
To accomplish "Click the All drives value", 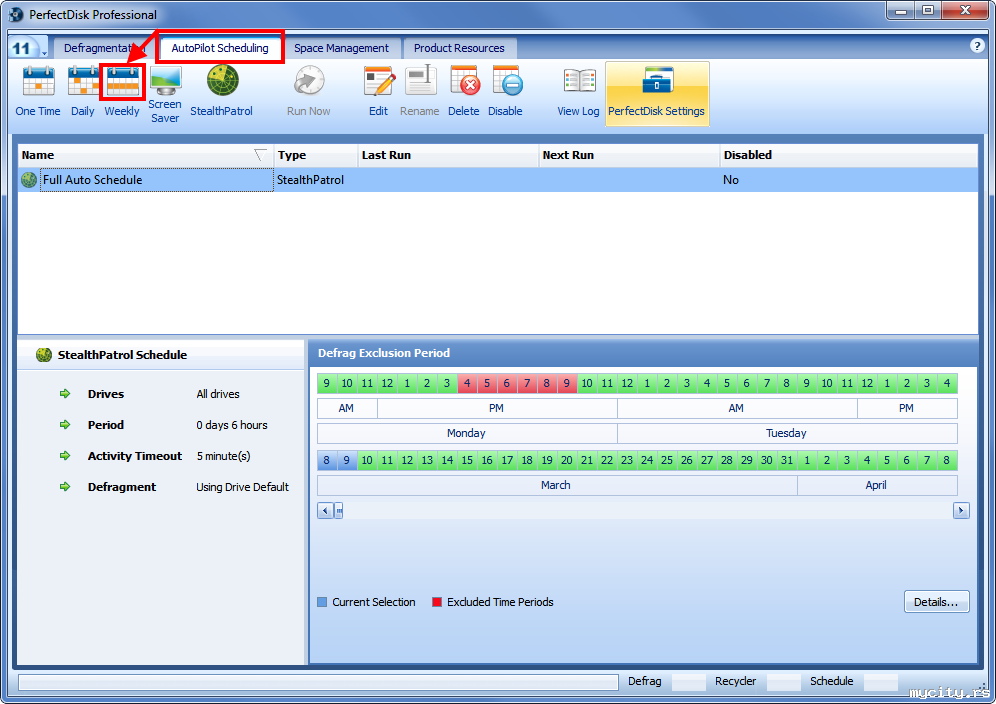I will (218, 394).
